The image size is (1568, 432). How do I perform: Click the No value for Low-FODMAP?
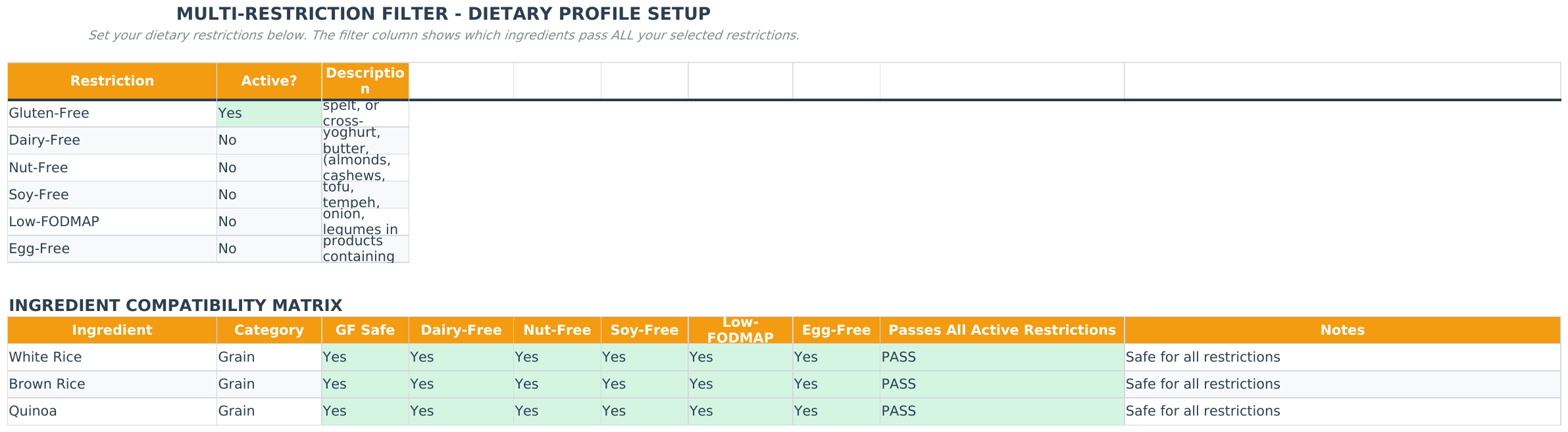(269, 222)
